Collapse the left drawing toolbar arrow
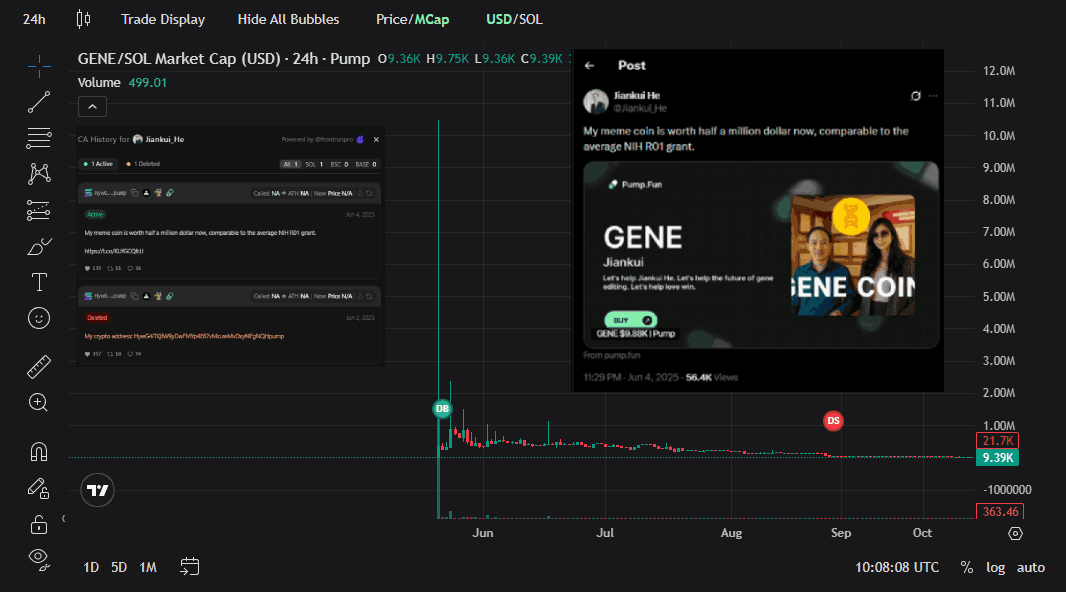This screenshot has height=592, width=1066. pos(63,519)
